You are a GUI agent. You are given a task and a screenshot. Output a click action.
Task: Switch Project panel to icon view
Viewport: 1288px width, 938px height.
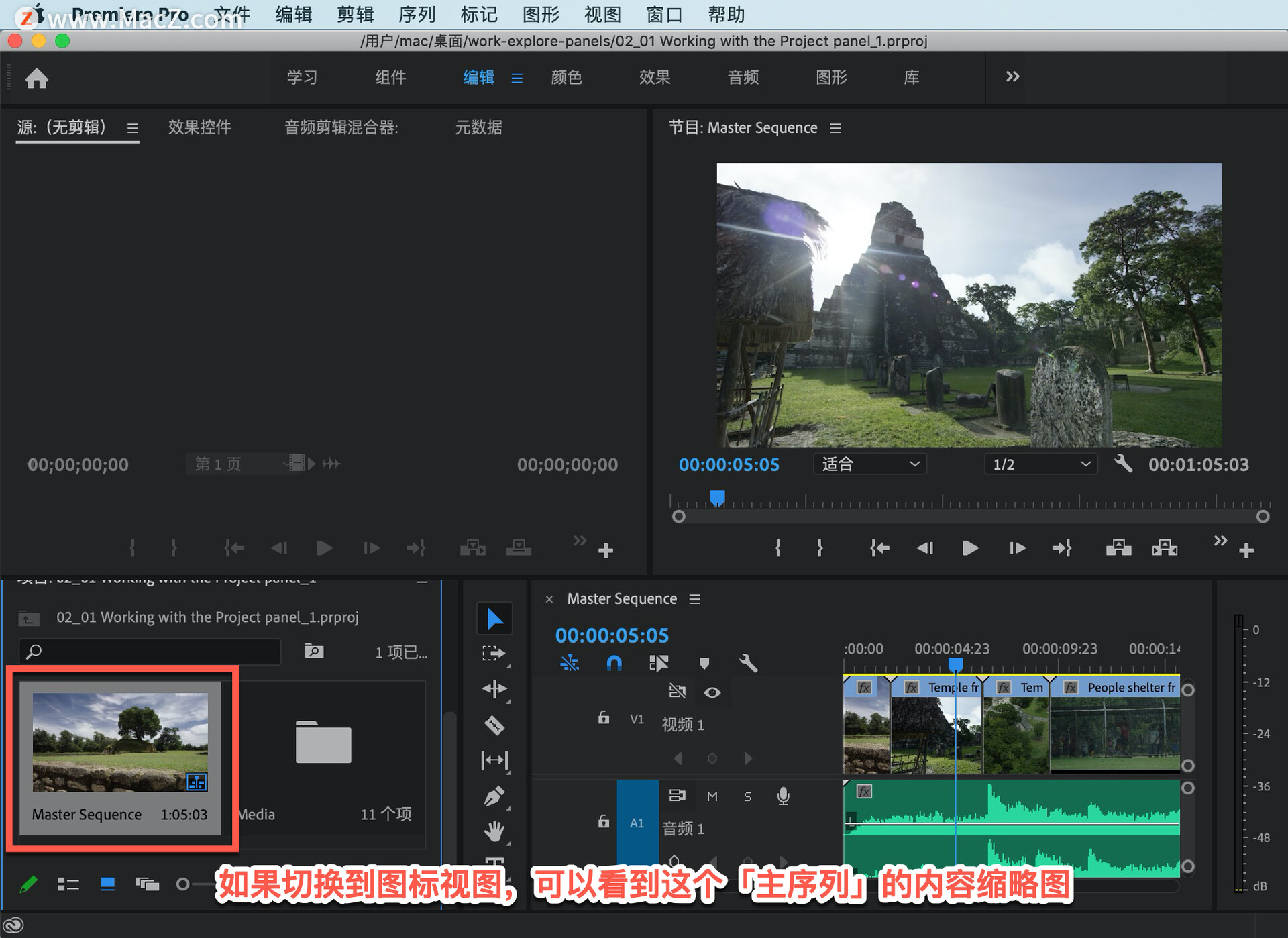pos(107,884)
